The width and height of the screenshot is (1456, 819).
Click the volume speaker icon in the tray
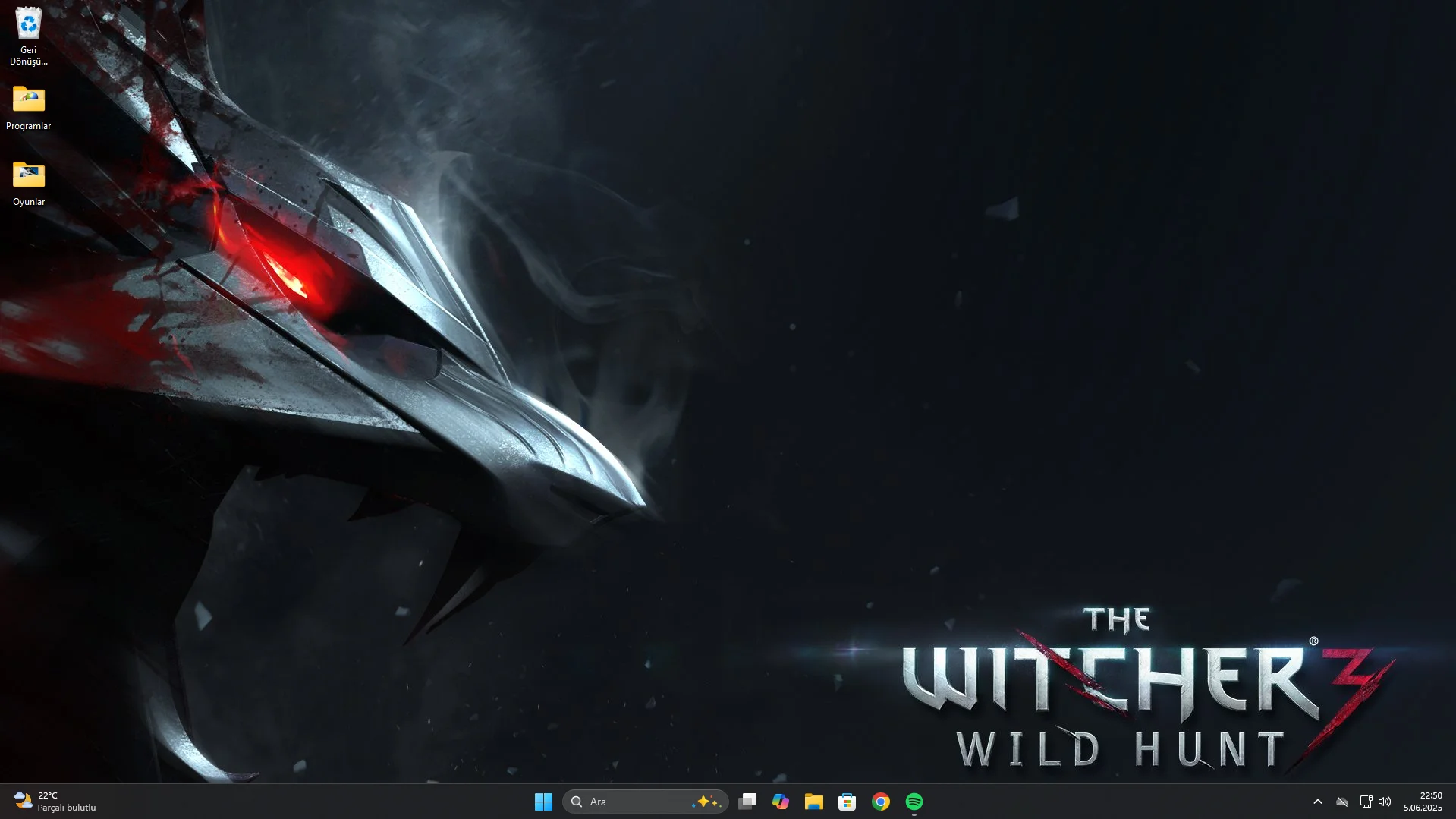1385,802
